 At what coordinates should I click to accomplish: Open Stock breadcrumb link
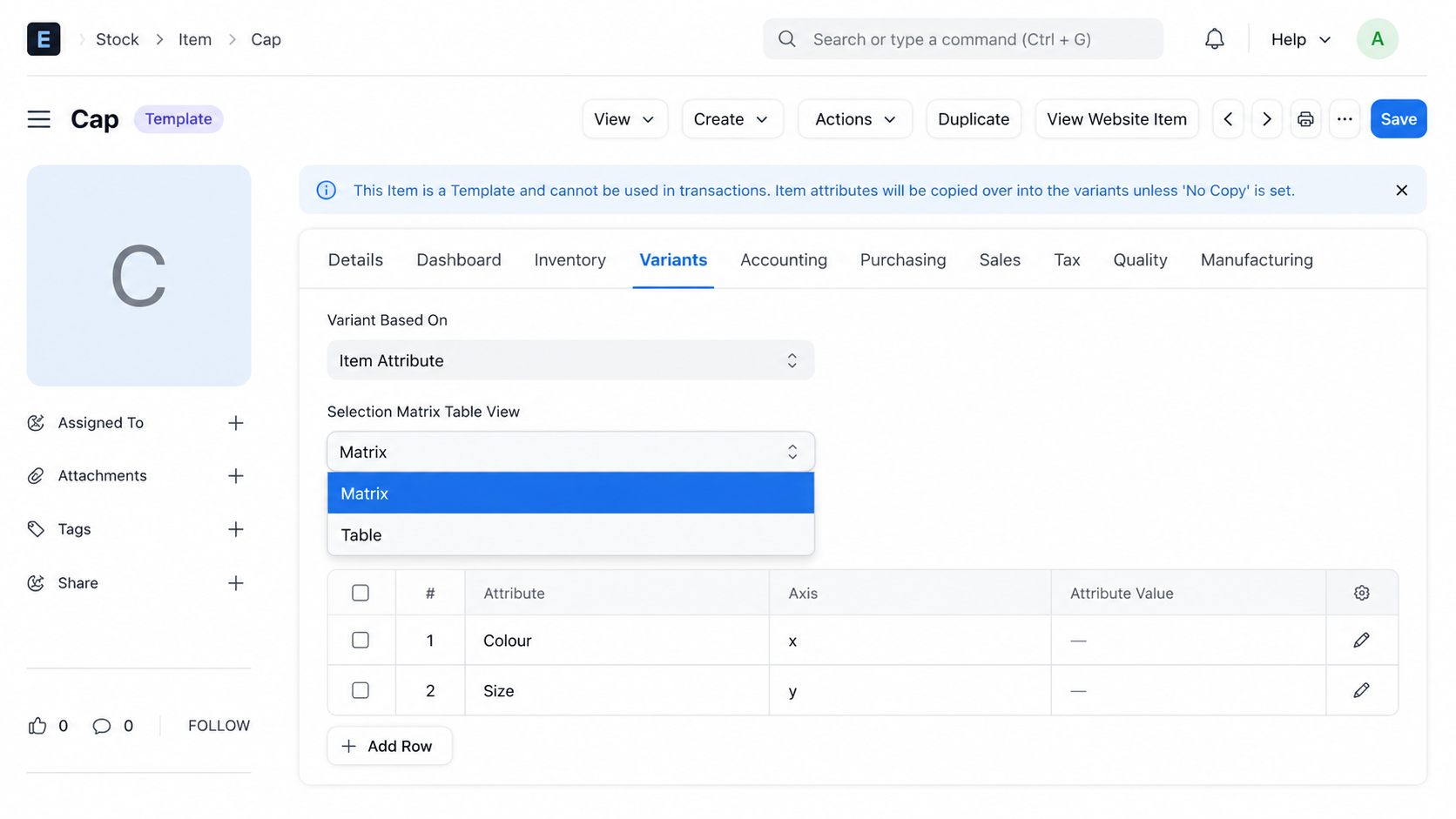118,39
